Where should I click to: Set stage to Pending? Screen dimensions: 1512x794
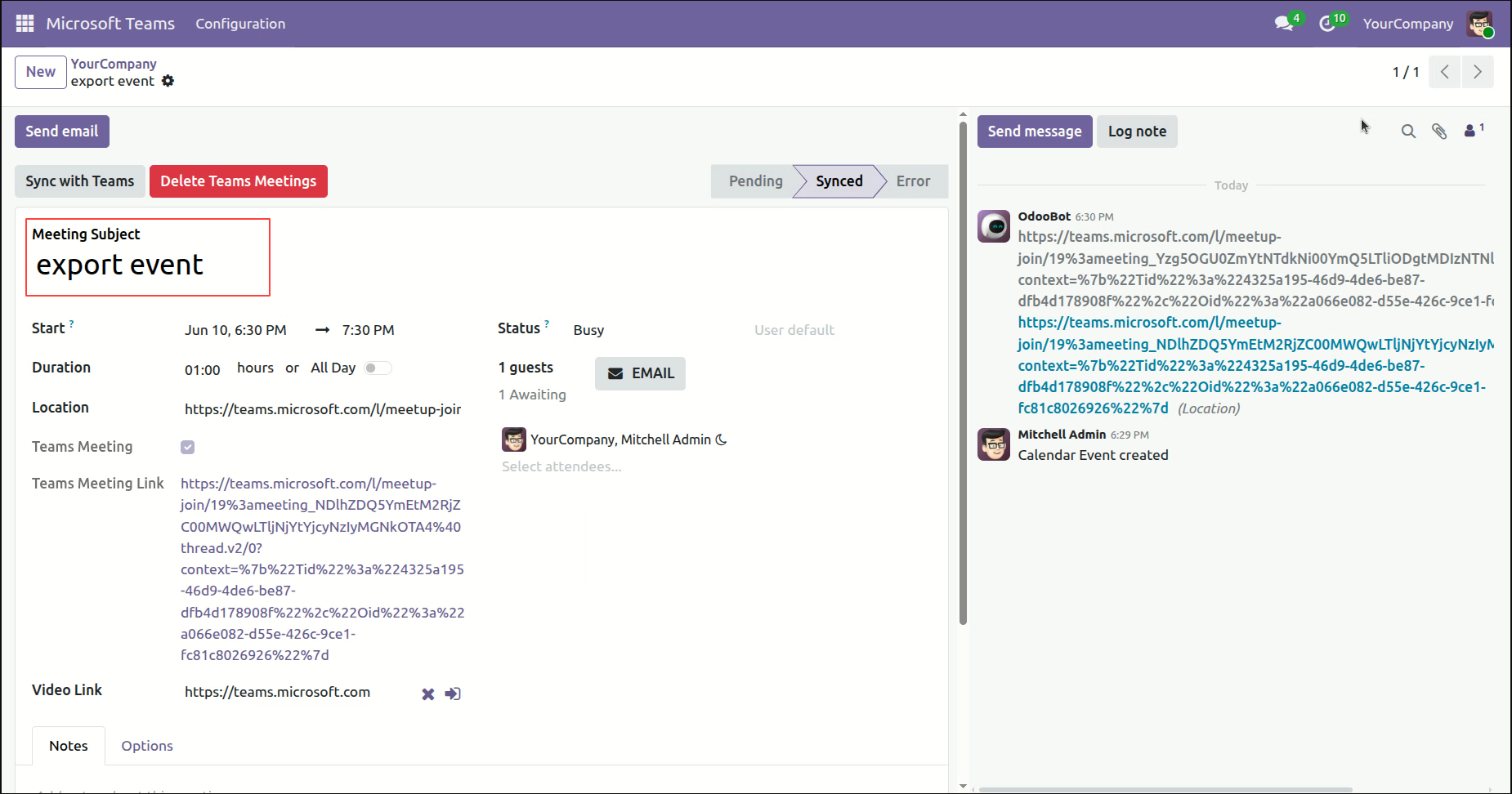tap(755, 181)
